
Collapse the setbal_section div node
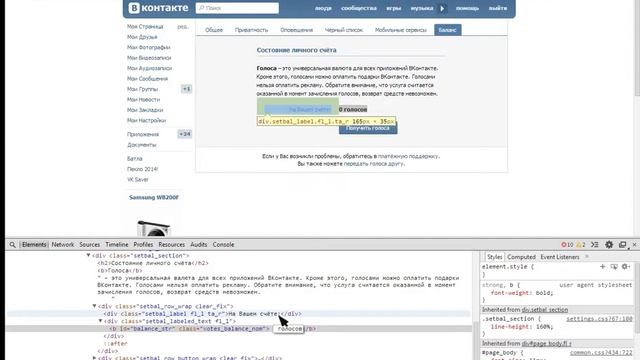[88, 256]
